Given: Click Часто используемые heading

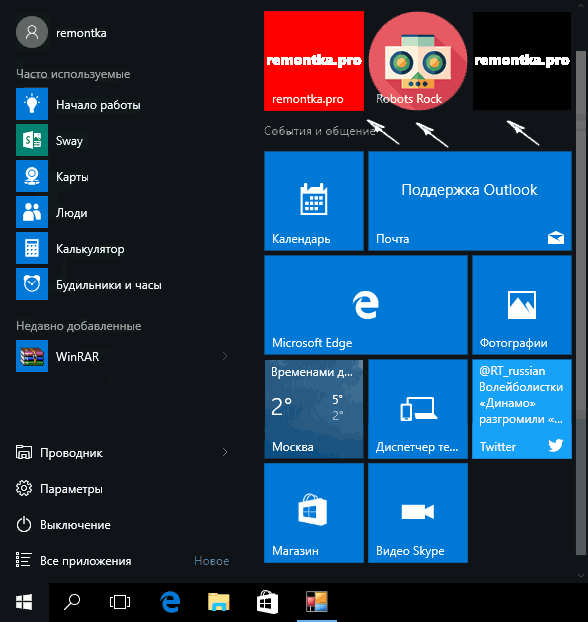Looking at the screenshot, I should click(73, 74).
